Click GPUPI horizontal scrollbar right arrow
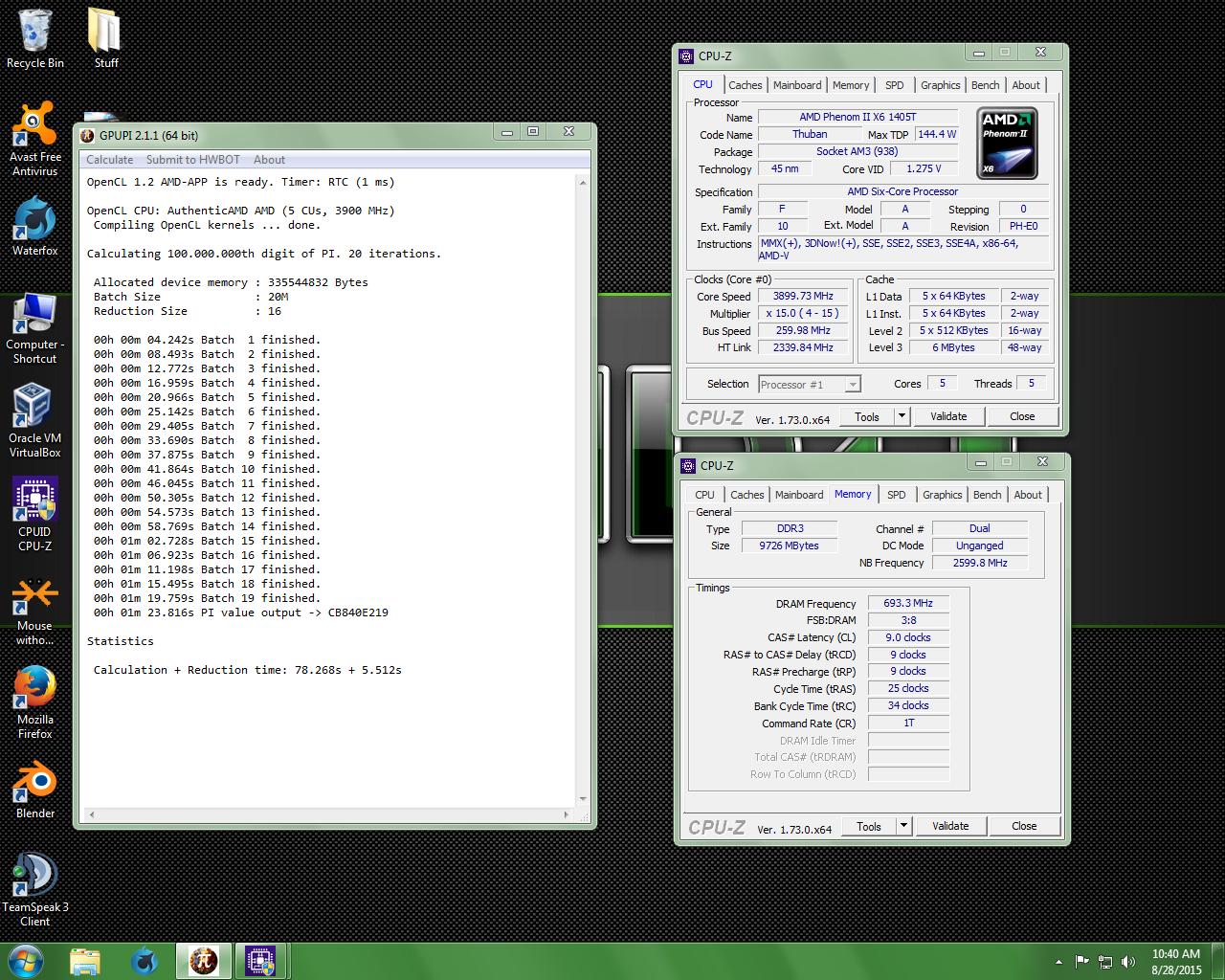The width and height of the screenshot is (1225, 980). point(567,815)
